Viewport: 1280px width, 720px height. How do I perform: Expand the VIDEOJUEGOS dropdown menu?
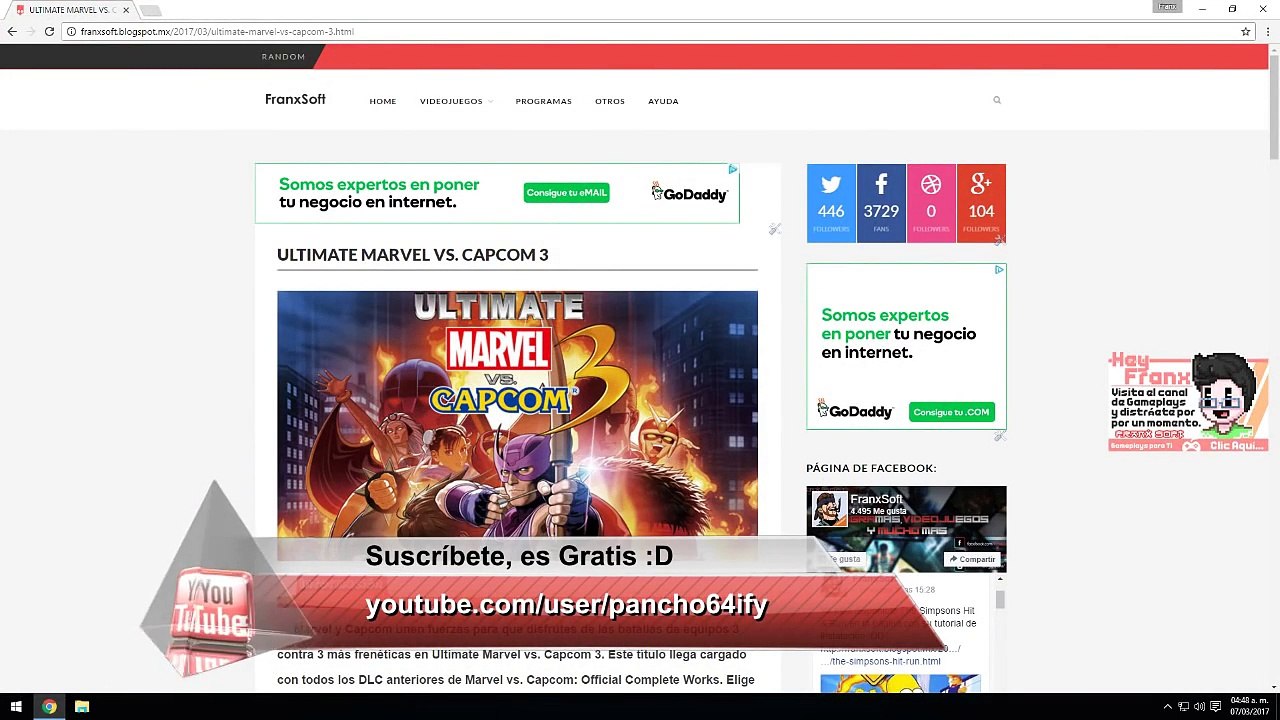(x=456, y=101)
